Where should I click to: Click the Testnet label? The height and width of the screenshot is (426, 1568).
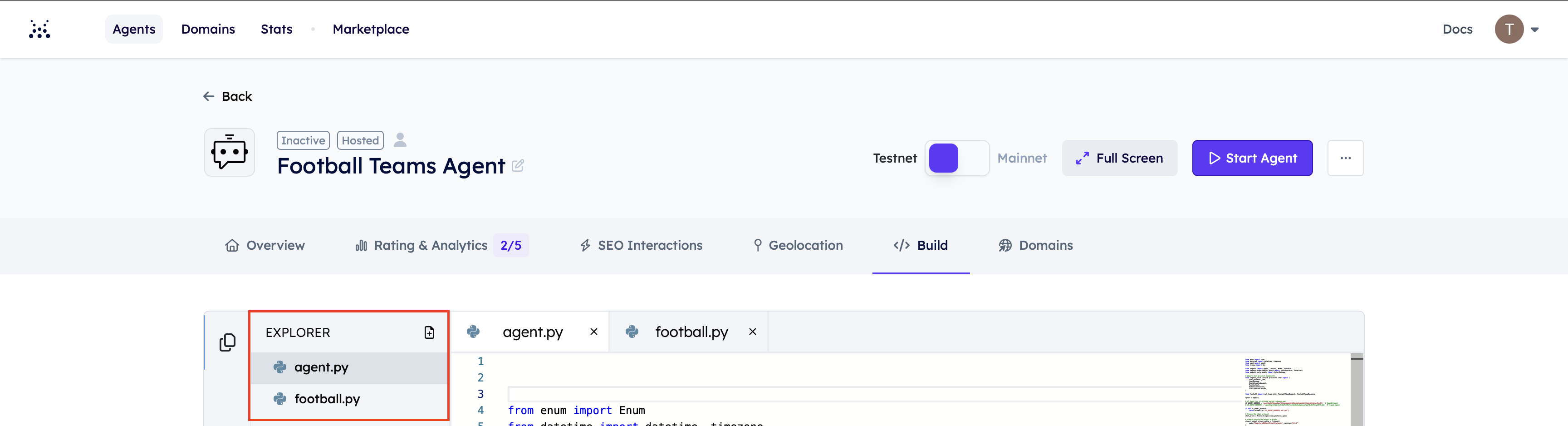click(895, 158)
